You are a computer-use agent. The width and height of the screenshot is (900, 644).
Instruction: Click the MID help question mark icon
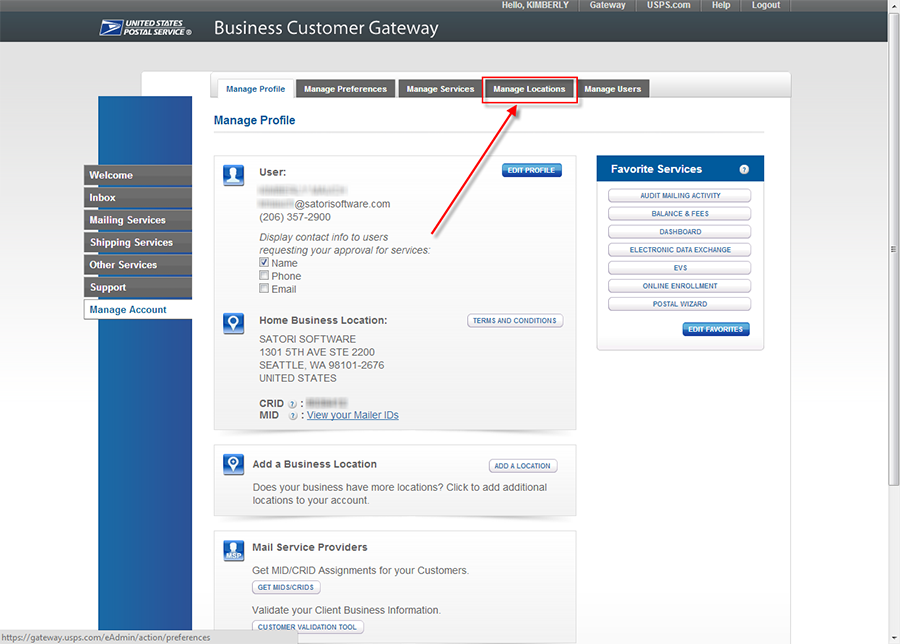pyautogui.click(x=293, y=416)
